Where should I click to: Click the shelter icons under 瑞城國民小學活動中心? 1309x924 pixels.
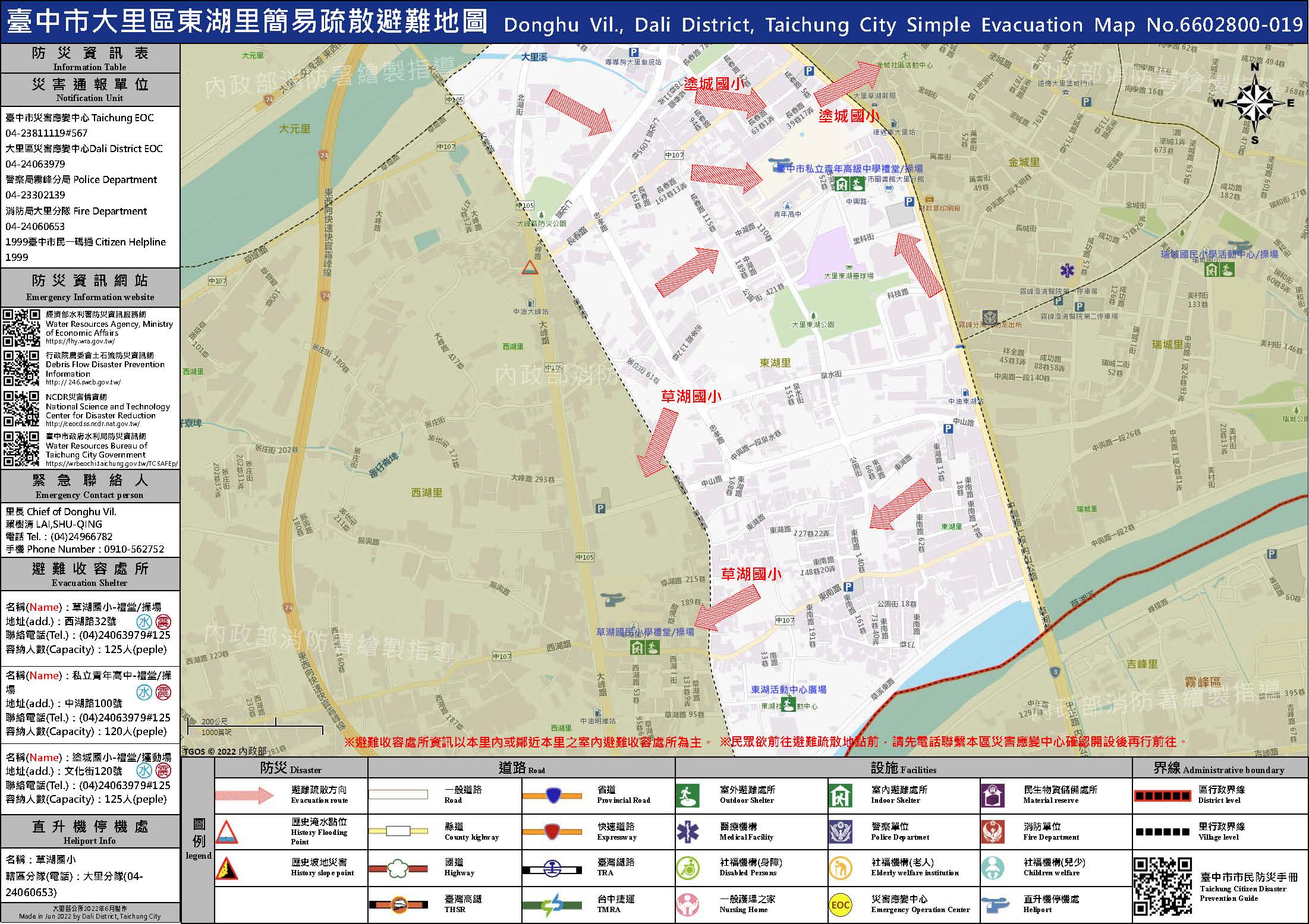pos(1220,269)
